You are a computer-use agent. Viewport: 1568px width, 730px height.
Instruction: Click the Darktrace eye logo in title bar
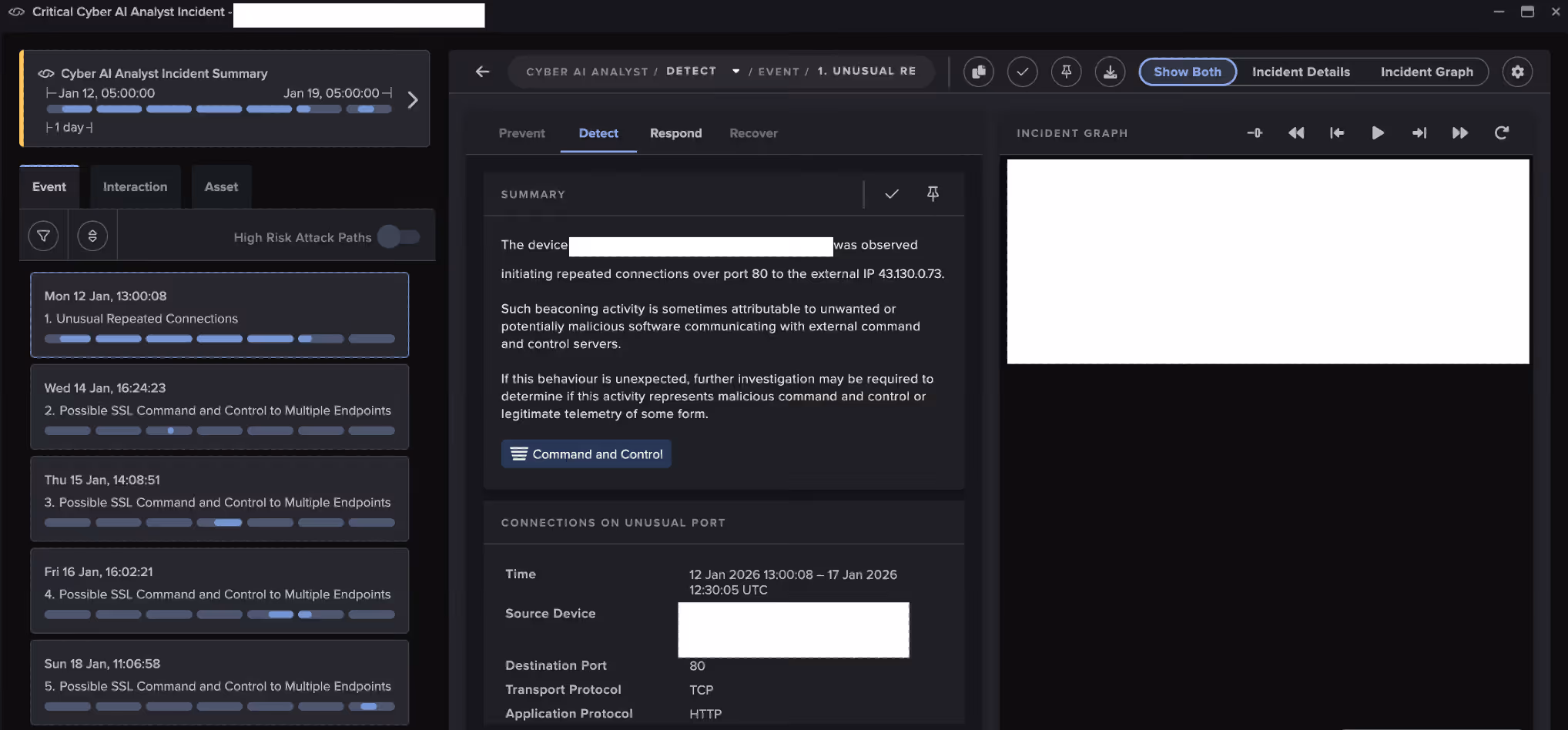pyautogui.click(x=16, y=12)
